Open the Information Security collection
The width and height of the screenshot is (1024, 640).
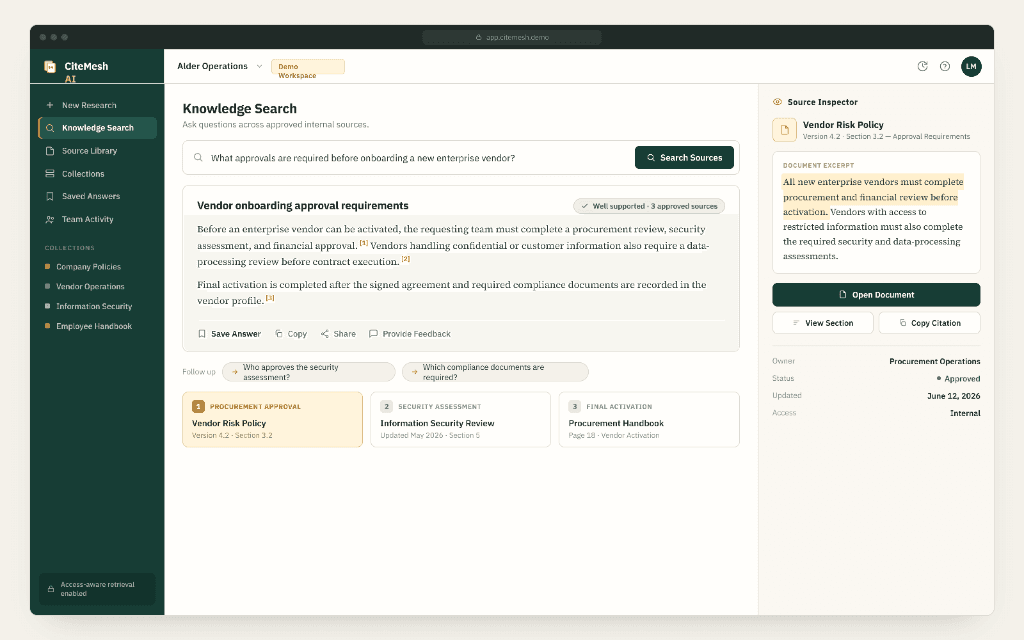(88, 306)
